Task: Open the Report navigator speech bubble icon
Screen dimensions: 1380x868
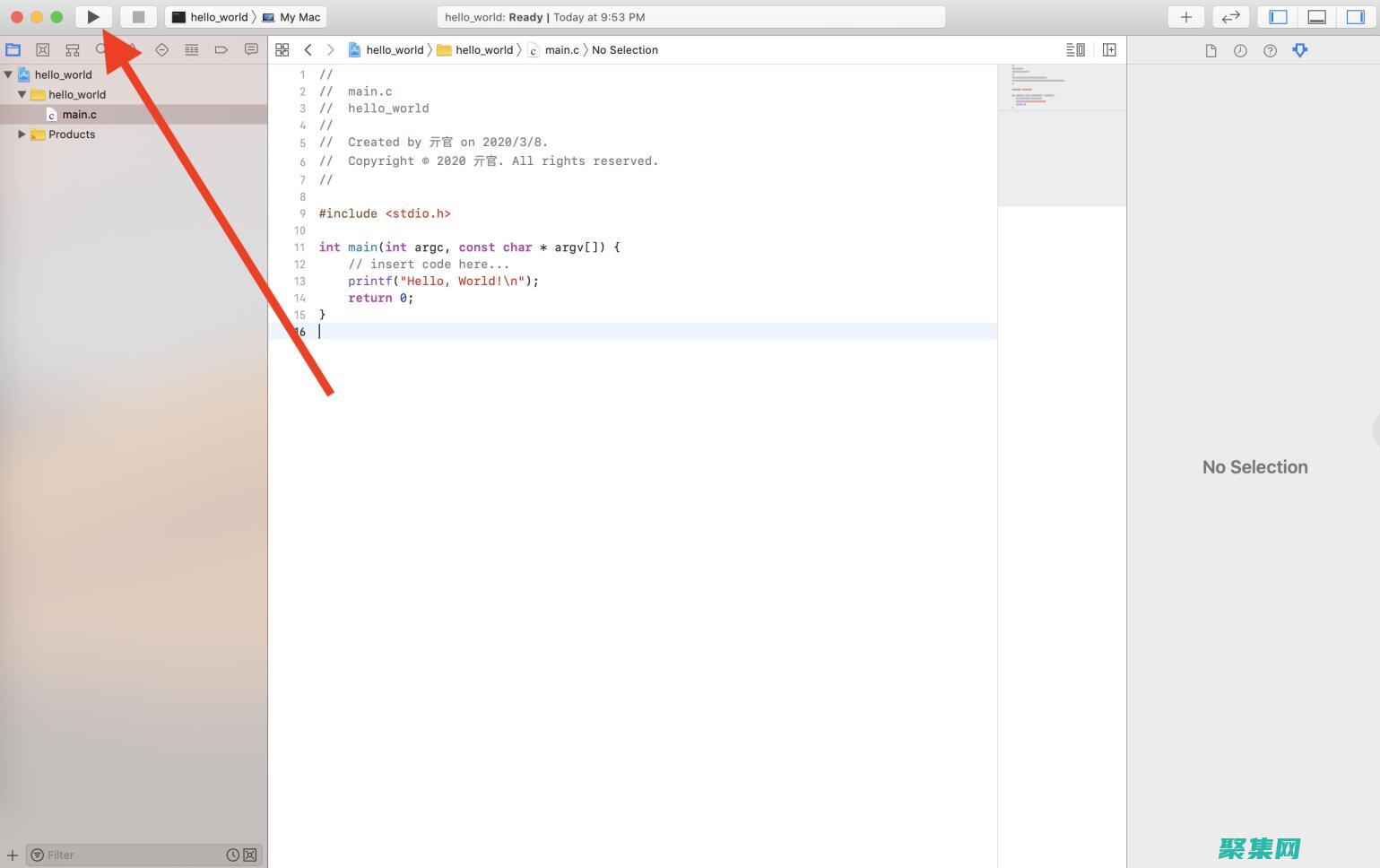Action: (x=251, y=49)
